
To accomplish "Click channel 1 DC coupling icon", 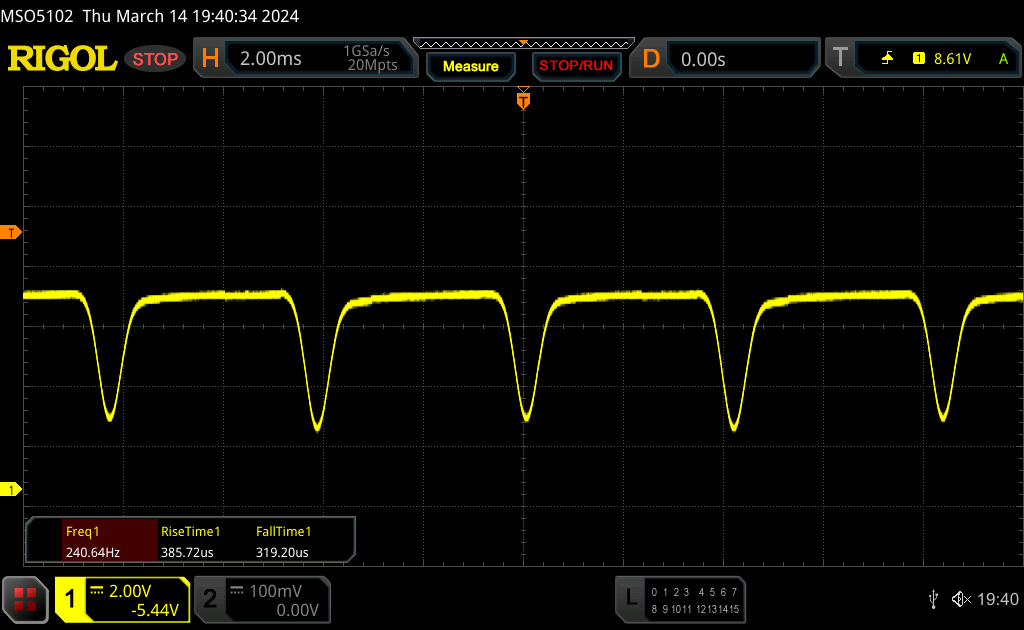I will (97, 591).
